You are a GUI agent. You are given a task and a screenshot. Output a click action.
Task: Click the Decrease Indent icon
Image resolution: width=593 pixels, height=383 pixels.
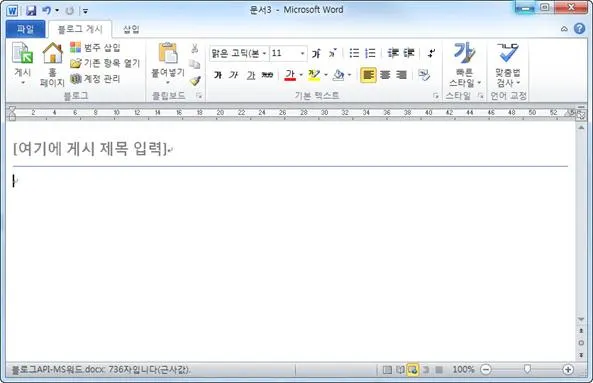point(393,53)
